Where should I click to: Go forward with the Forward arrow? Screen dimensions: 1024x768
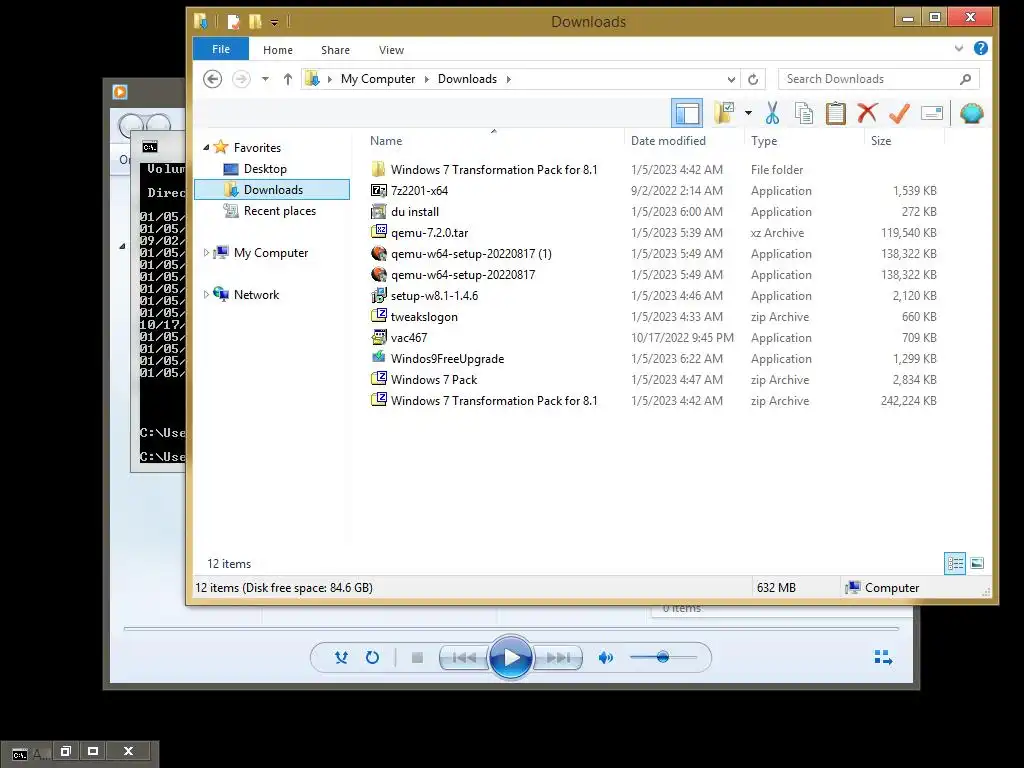coord(242,79)
